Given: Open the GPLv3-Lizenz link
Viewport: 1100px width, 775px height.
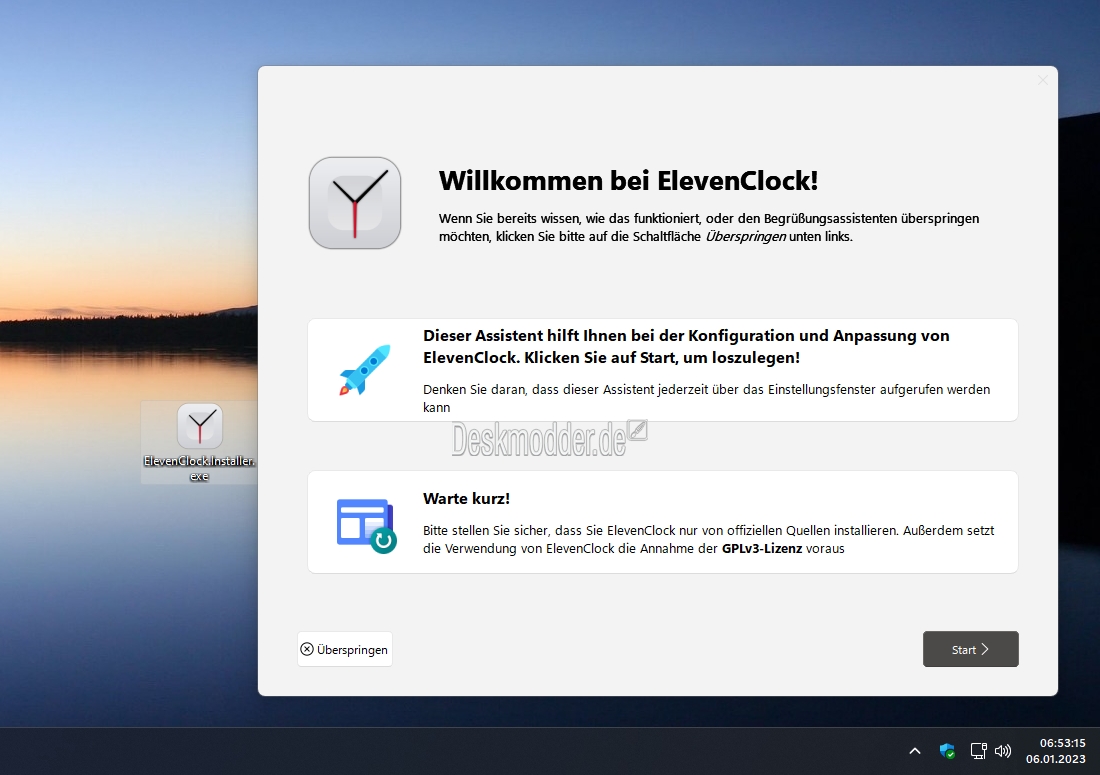Looking at the screenshot, I should click(762, 548).
